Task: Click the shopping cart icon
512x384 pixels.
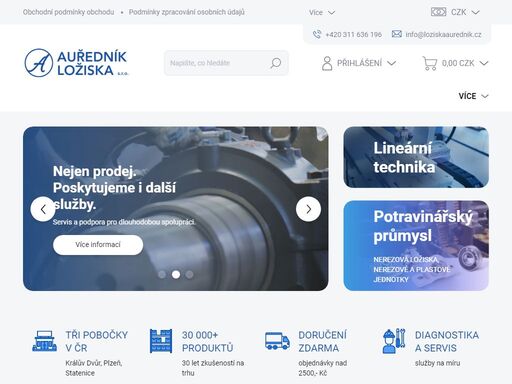Action: (x=430, y=63)
